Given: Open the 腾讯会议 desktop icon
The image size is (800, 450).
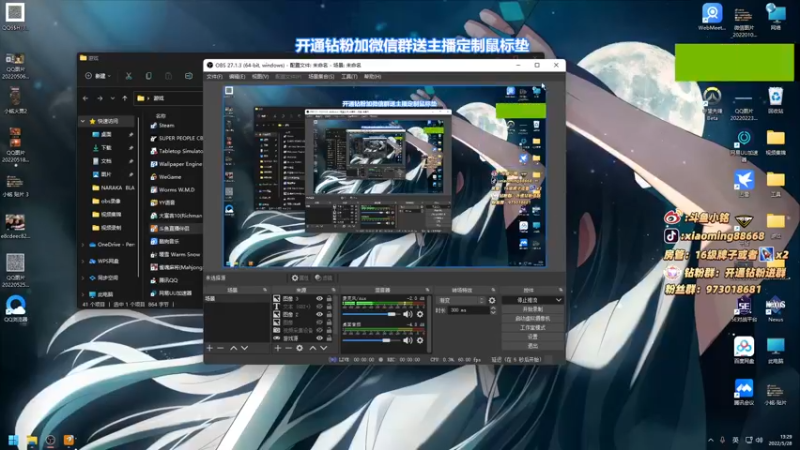Looking at the screenshot, I should pyautogui.click(x=744, y=392).
